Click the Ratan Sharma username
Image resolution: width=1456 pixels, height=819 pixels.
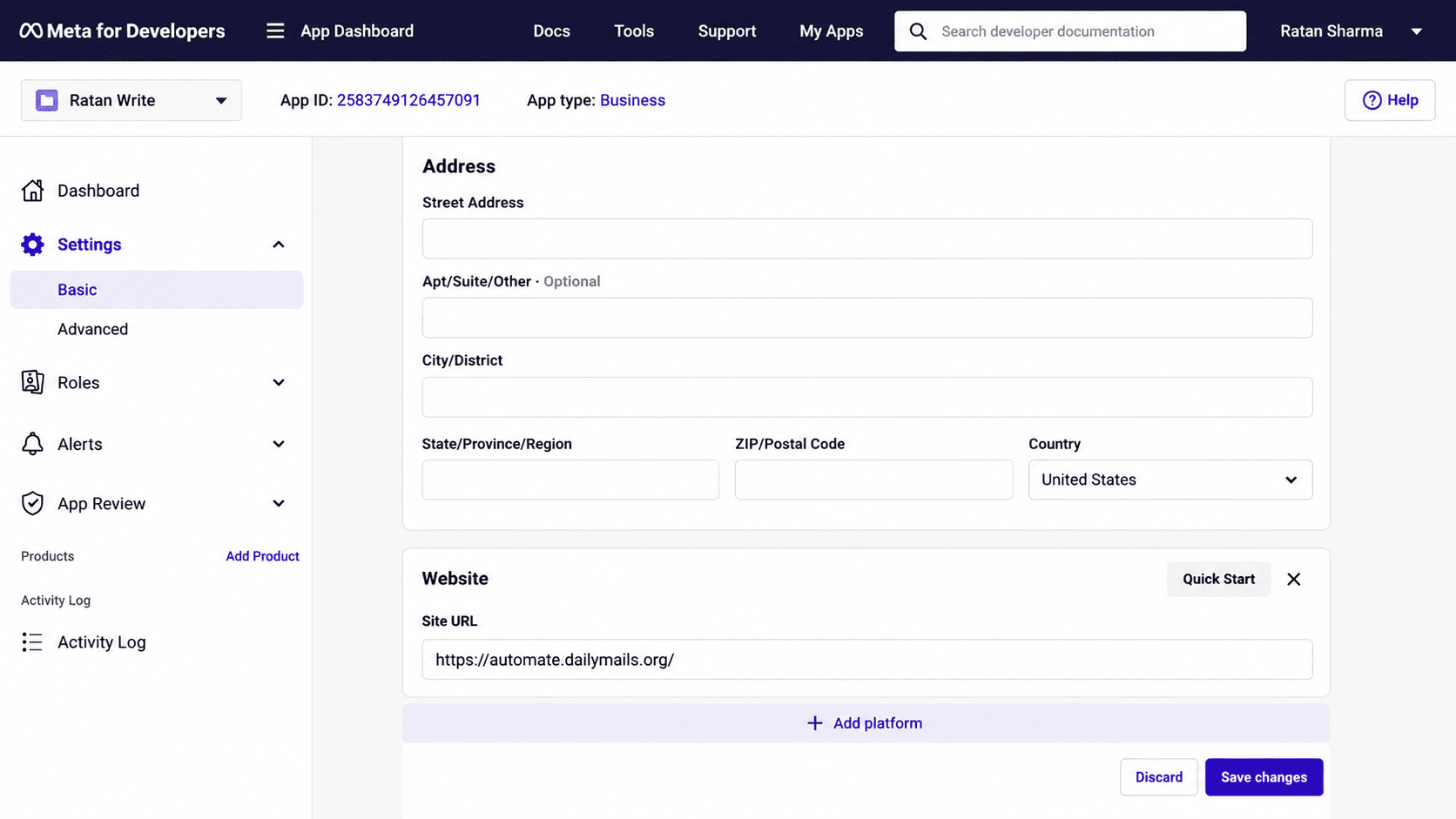1331,31
